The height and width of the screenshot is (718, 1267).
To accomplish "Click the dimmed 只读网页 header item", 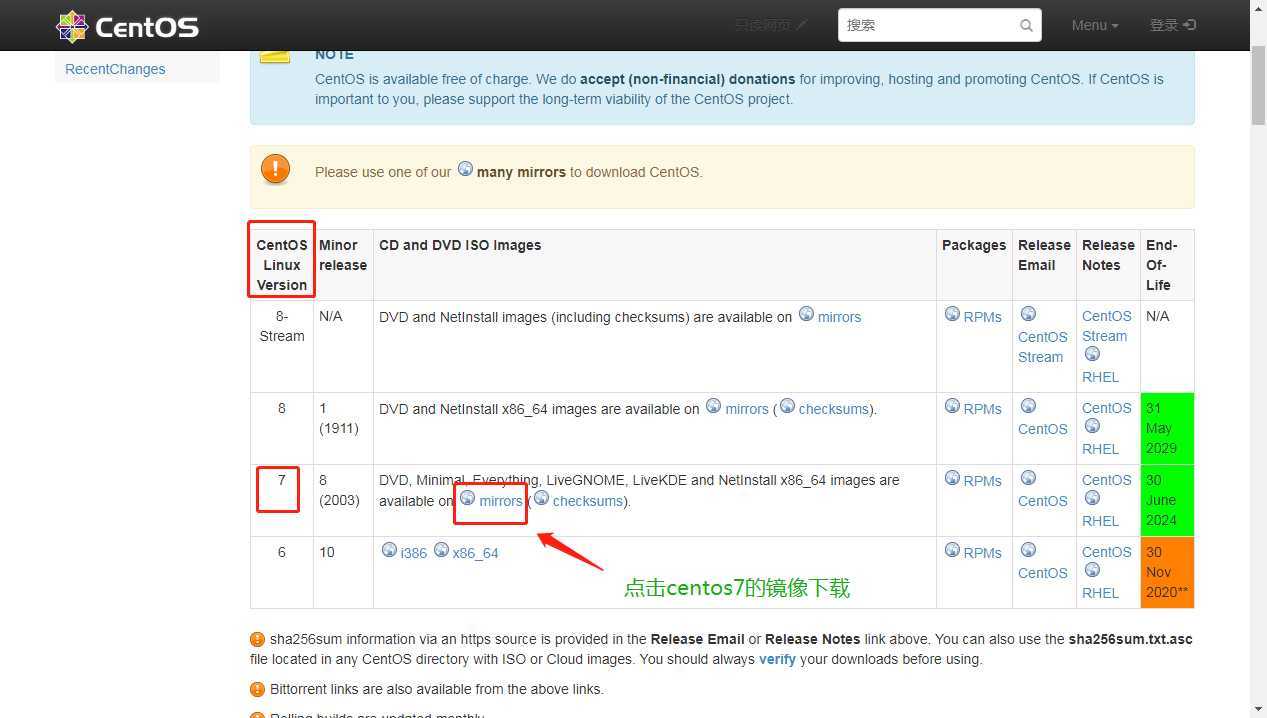I will 770,25.
